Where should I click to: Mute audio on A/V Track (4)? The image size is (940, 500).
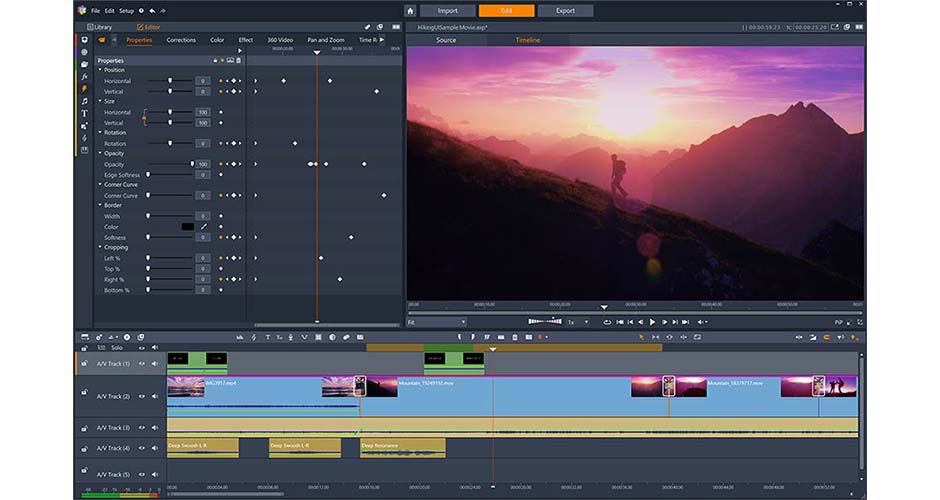click(x=154, y=448)
